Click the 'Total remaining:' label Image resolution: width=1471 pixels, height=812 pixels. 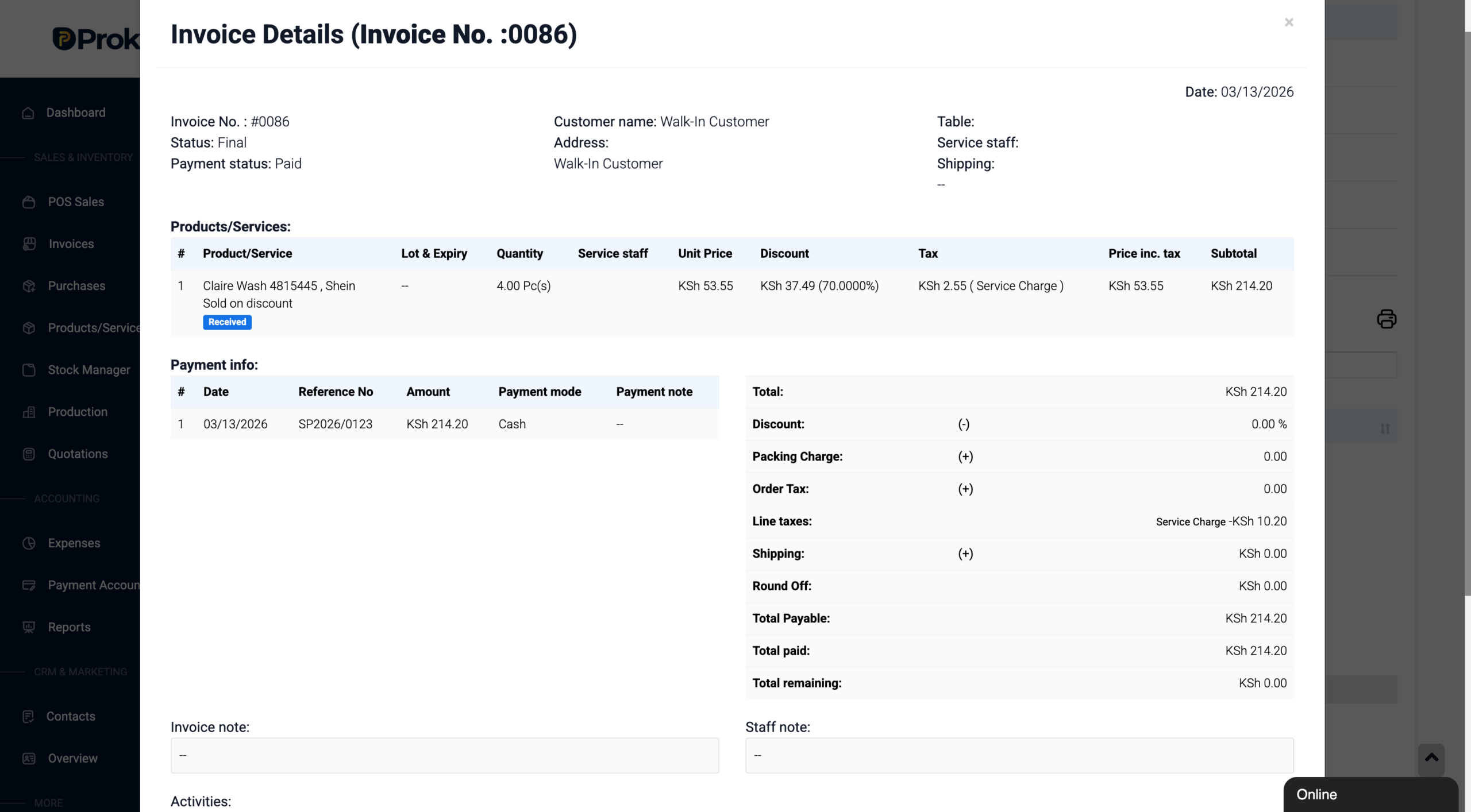click(797, 683)
